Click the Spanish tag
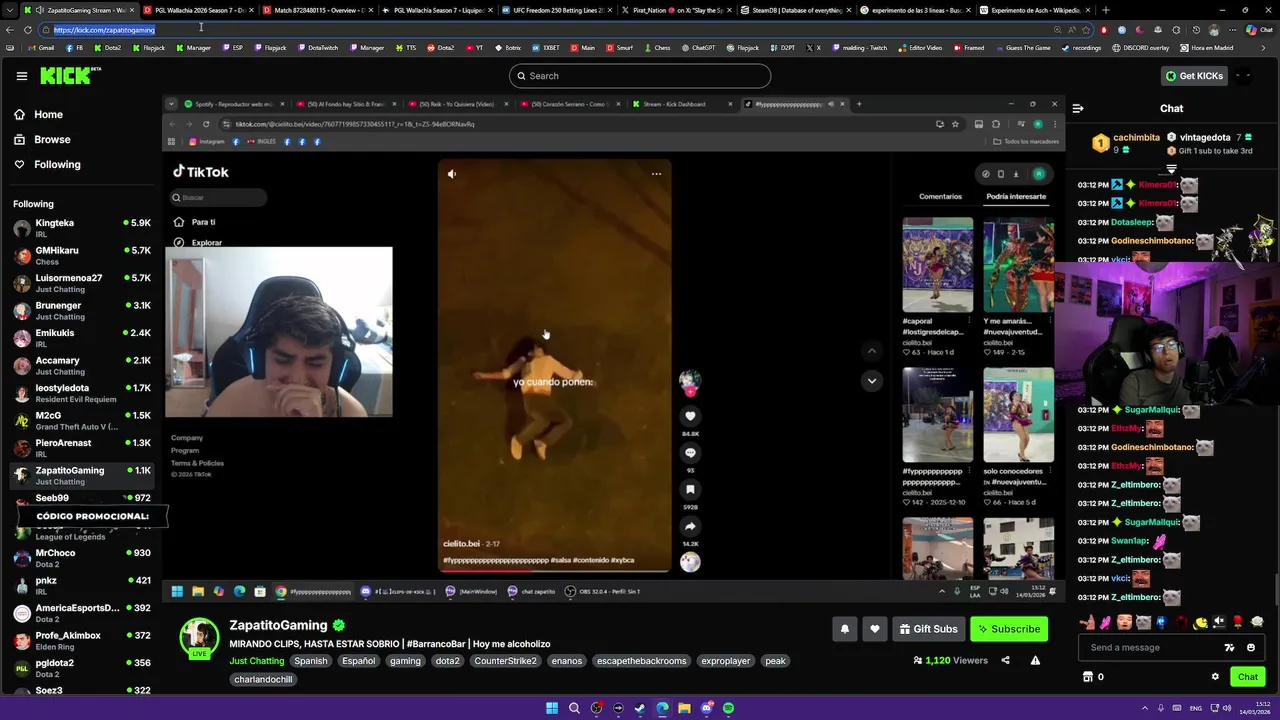Screen dimensions: 1280x720 click(x=310, y=661)
